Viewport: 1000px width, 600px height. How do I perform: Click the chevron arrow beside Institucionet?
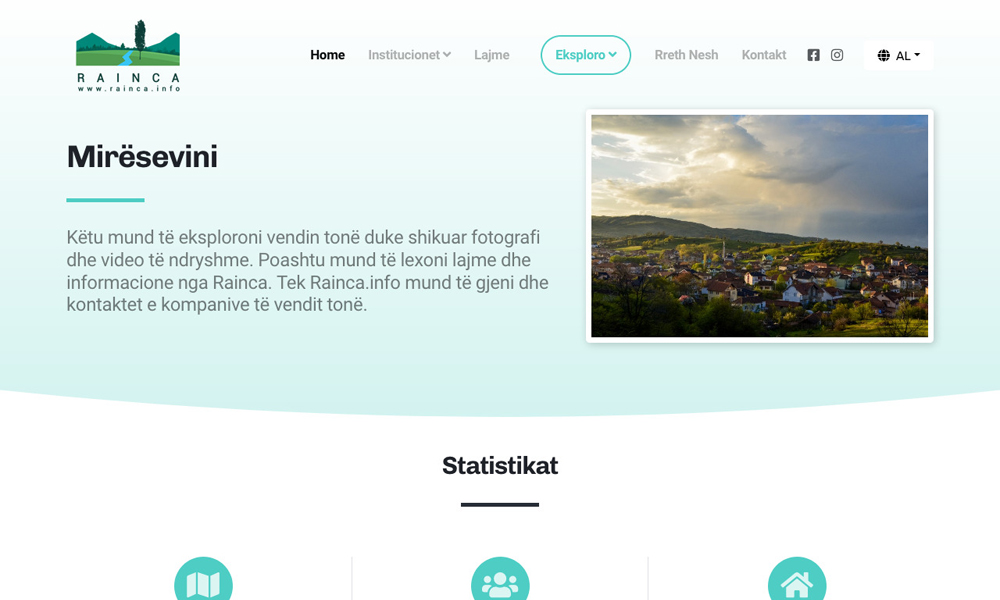click(447, 55)
